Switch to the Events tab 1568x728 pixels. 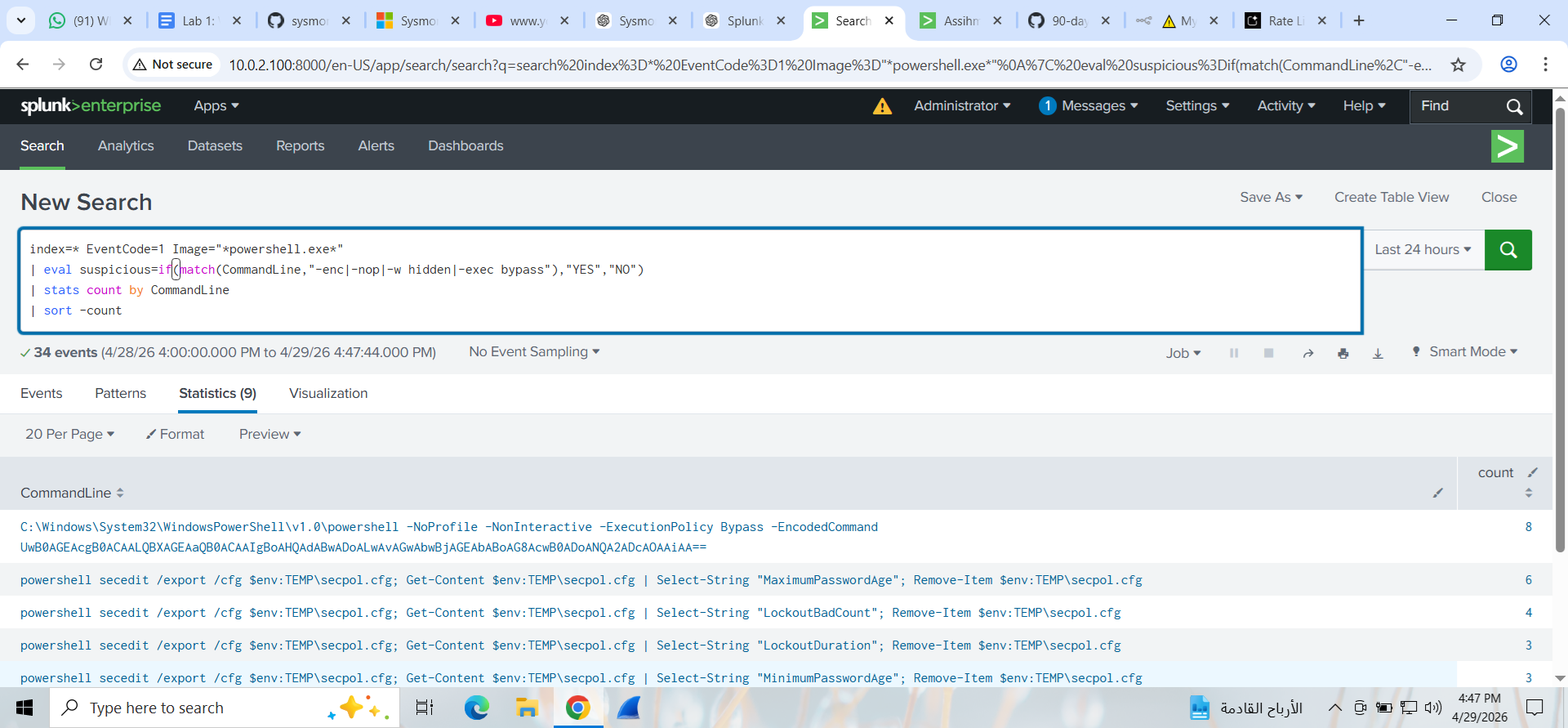[42, 393]
